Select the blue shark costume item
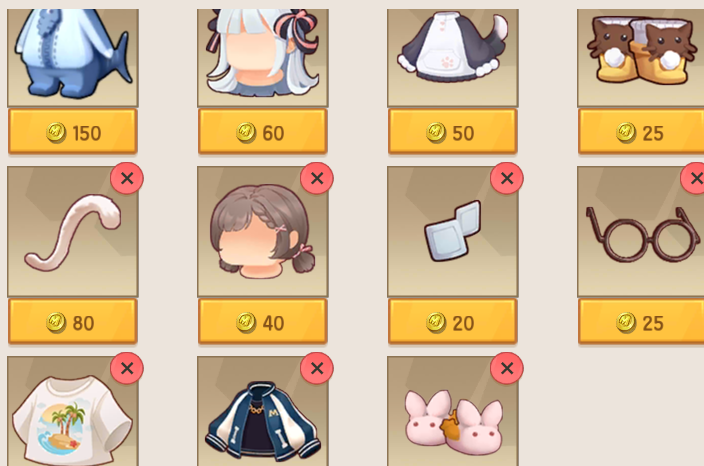The image size is (704, 466). click(x=73, y=57)
